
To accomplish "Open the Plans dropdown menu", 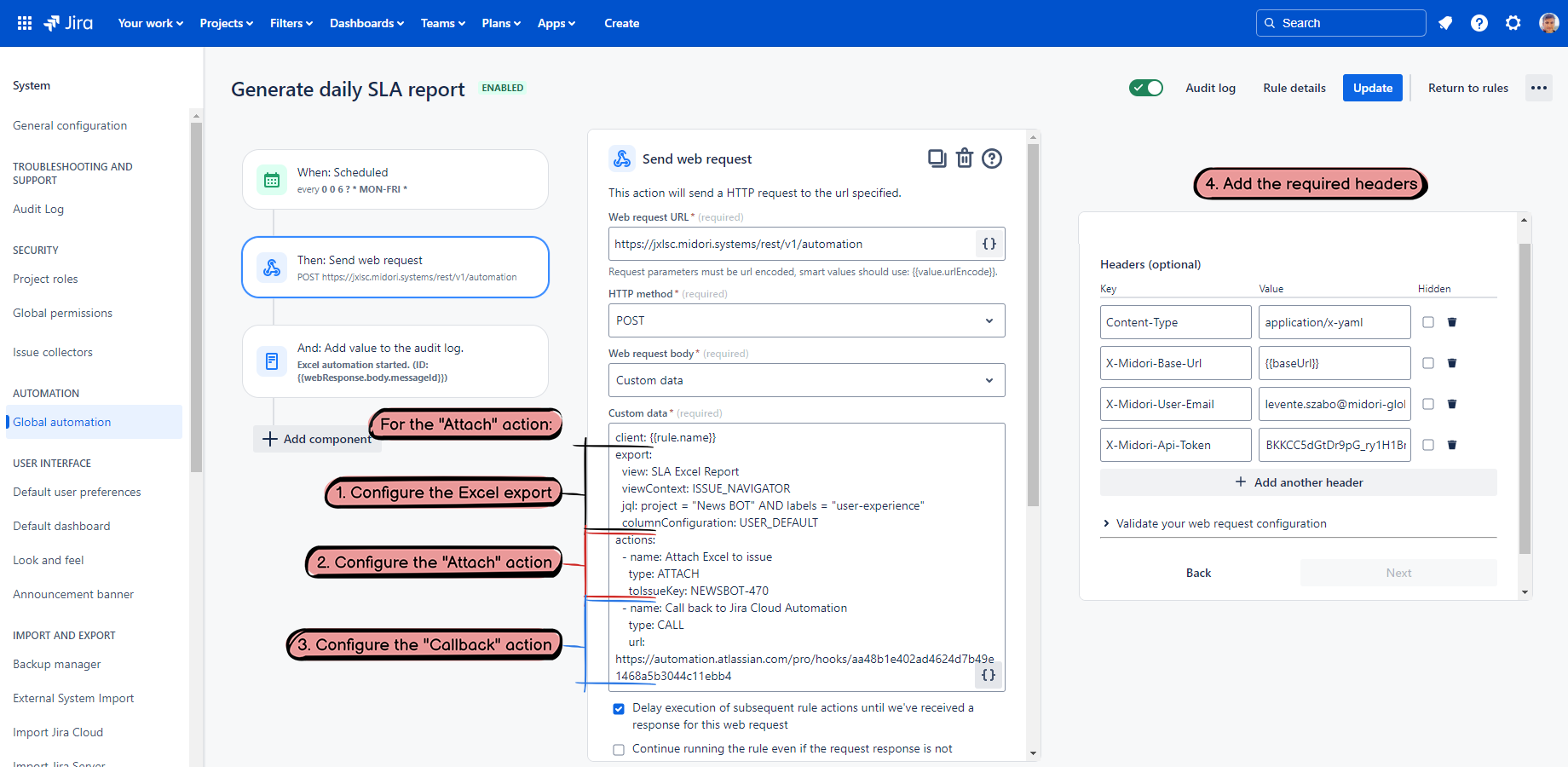I will point(501,23).
